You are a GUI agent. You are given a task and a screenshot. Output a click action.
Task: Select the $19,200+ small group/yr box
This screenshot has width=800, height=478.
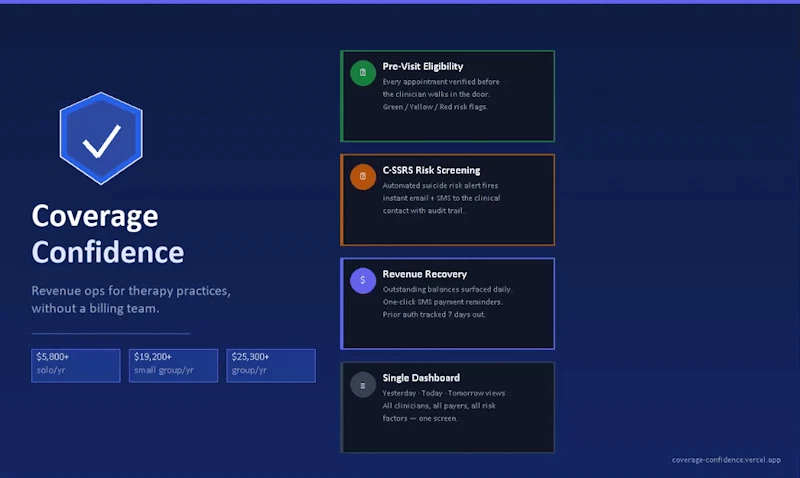pyautogui.click(x=173, y=365)
